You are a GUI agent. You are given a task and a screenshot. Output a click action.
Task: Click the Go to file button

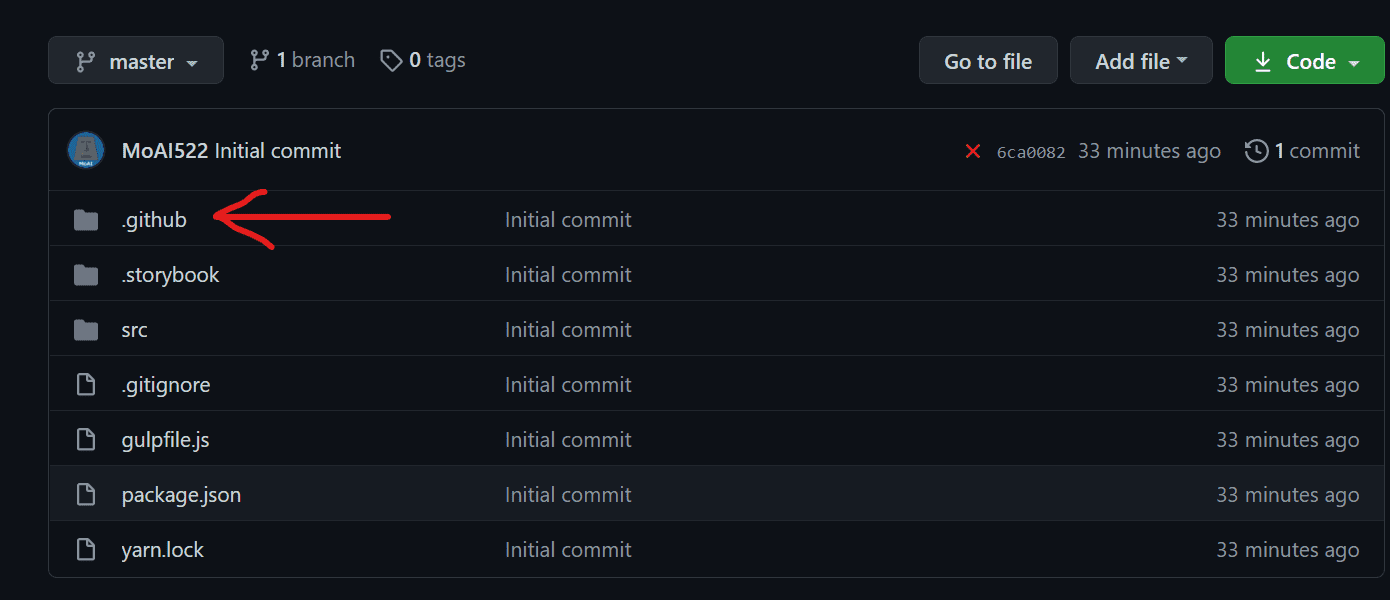tap(988, 61)
